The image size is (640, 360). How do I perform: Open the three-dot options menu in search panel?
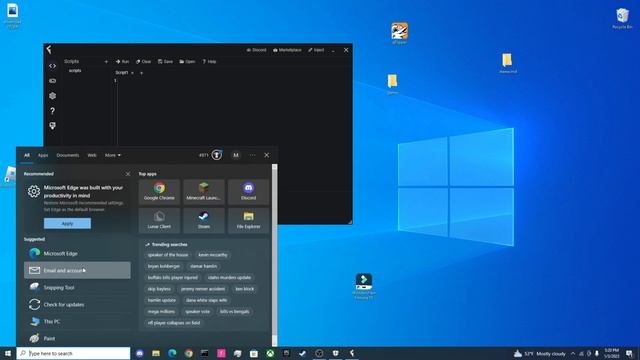point(252,155)
